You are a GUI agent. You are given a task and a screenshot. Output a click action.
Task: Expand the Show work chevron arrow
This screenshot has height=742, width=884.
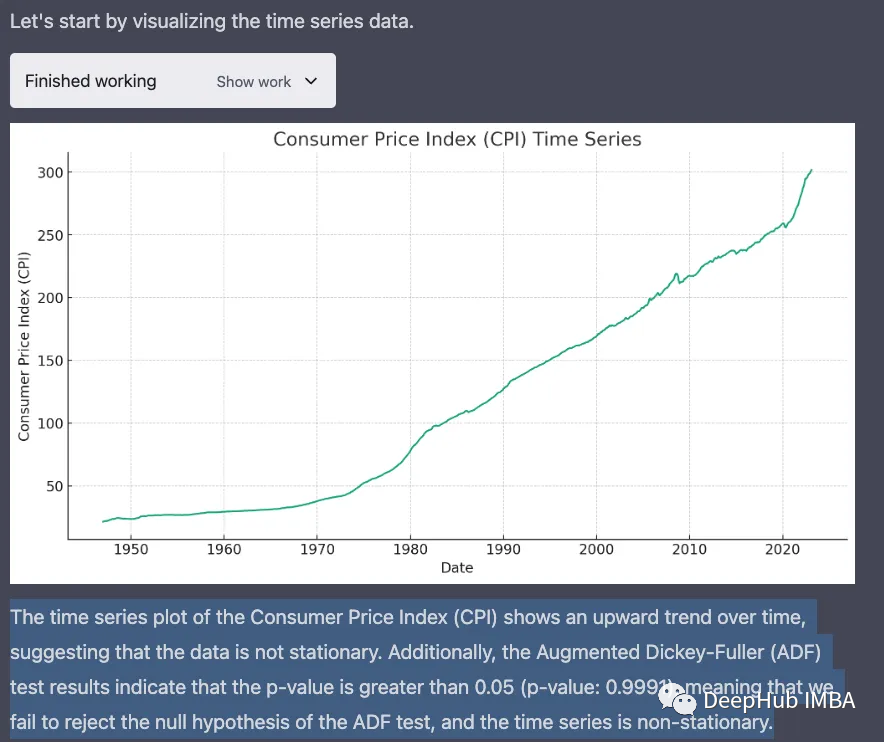pyautogui.click(x=310, y=81)
